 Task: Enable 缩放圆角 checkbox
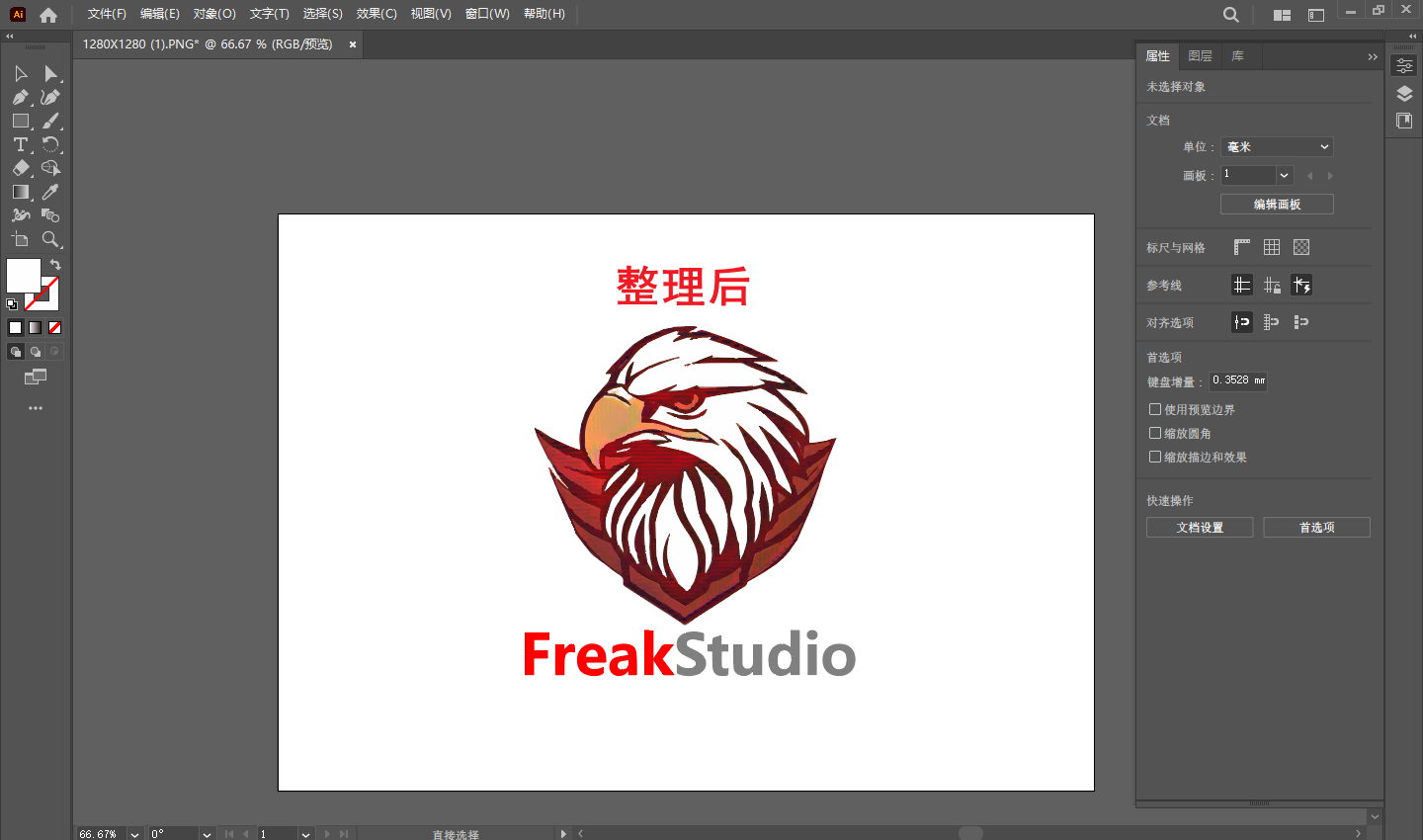coord(1155,433)
